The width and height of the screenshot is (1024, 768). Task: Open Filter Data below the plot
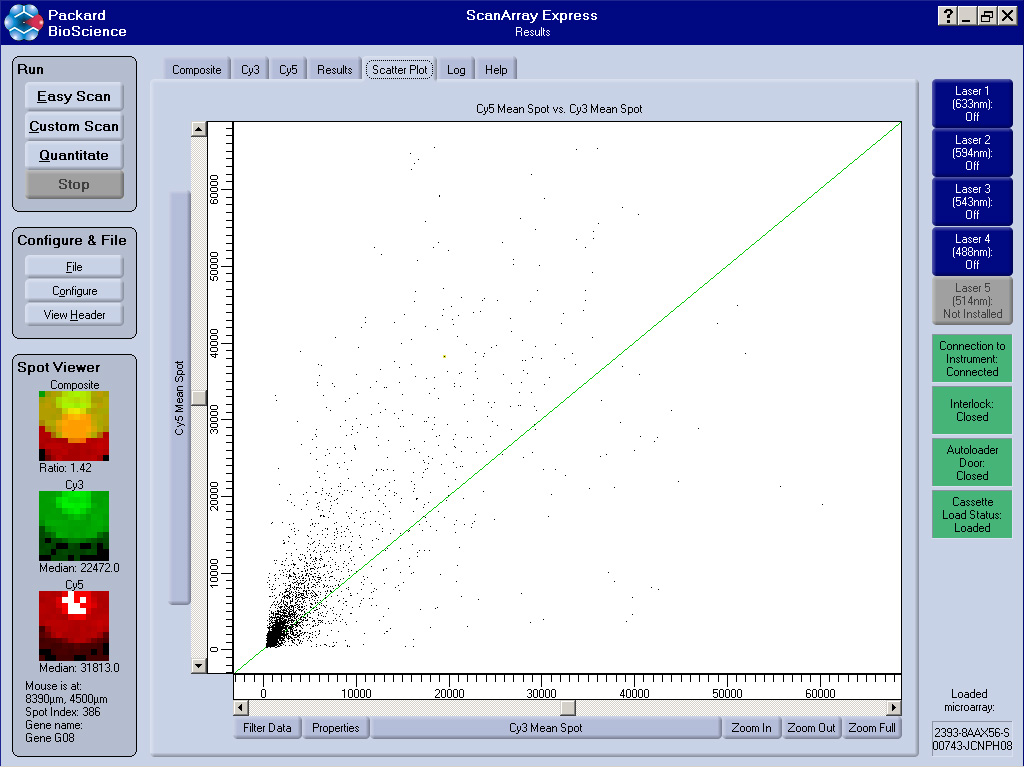[267, 728]
